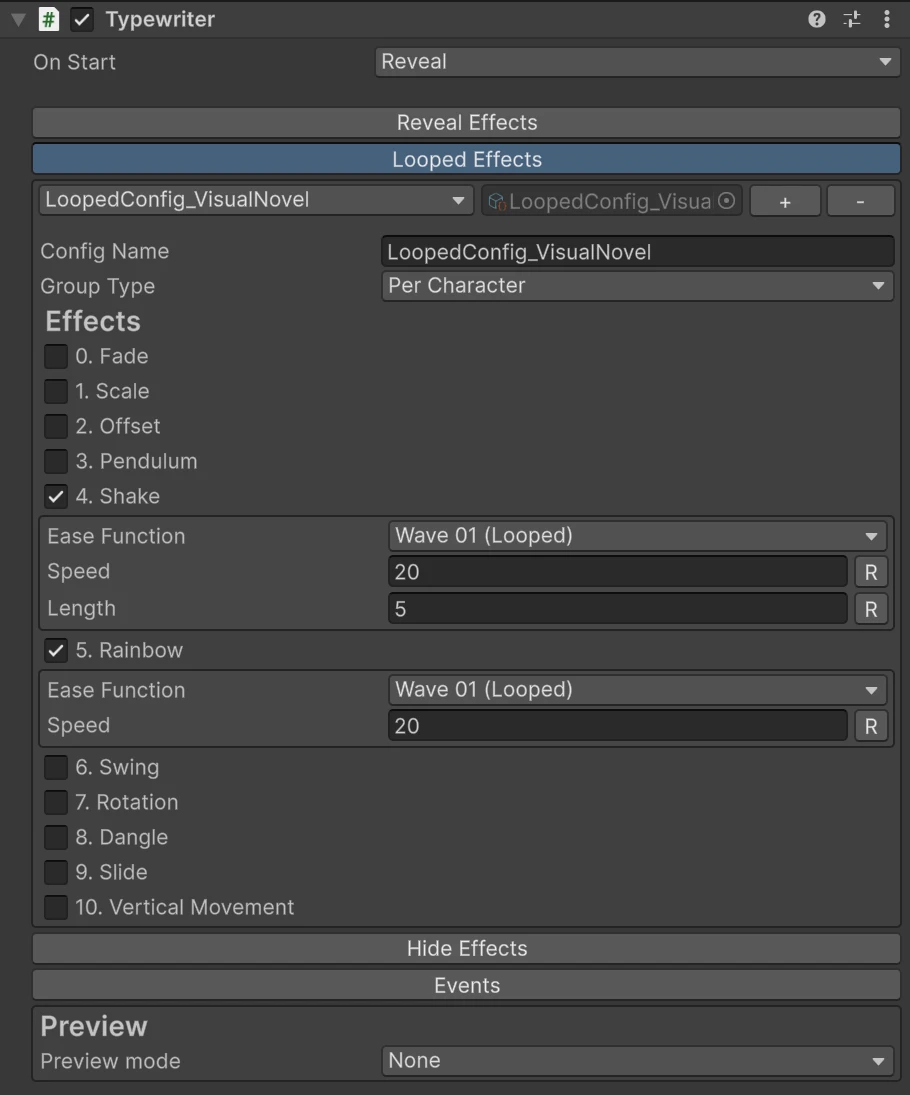The width and height of the screenshot is (910, 1095).
Task: Switch to the Hide Effects tab
Action: (x=466, y=948)
